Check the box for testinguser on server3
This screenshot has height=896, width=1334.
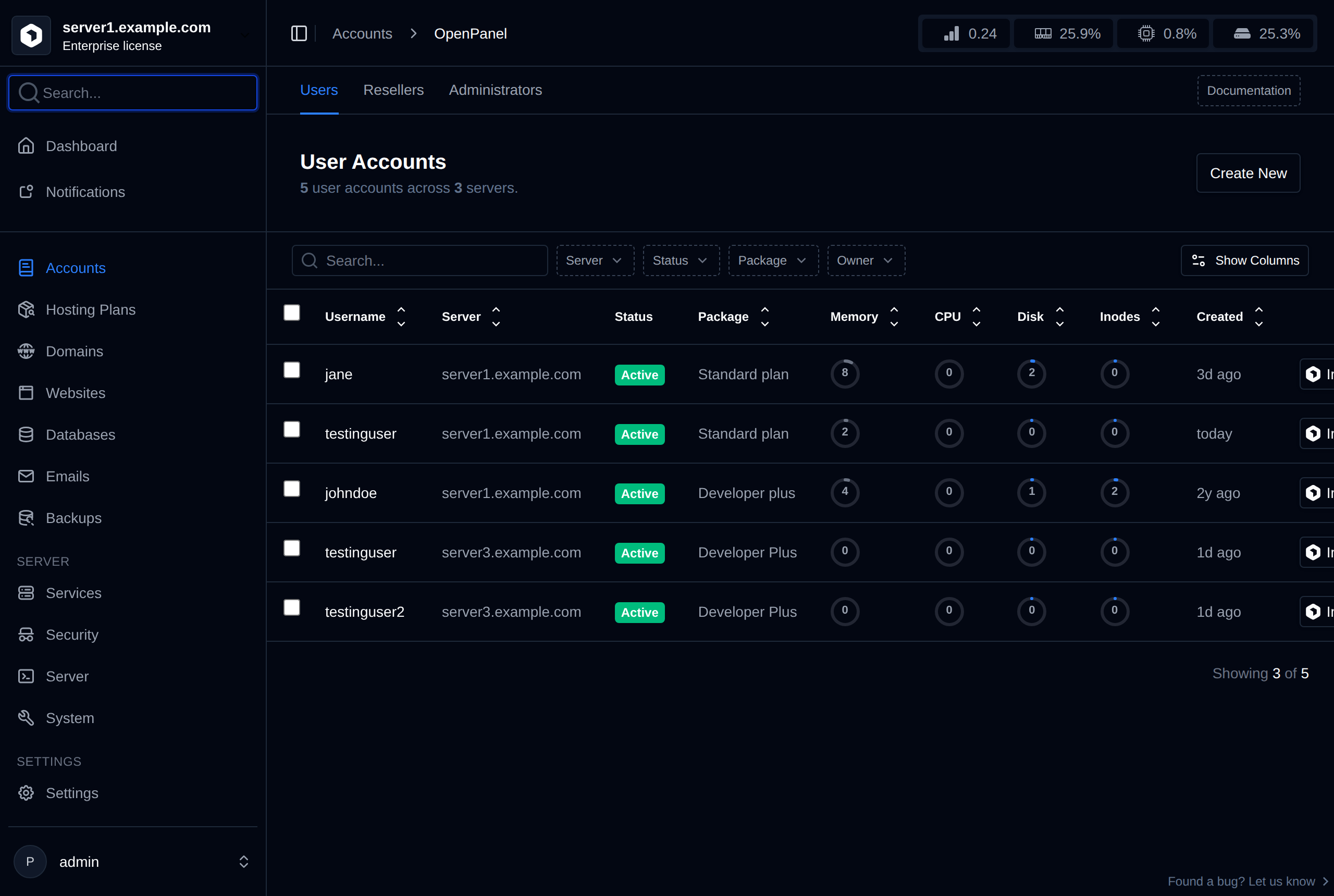[x=292, y=548]
